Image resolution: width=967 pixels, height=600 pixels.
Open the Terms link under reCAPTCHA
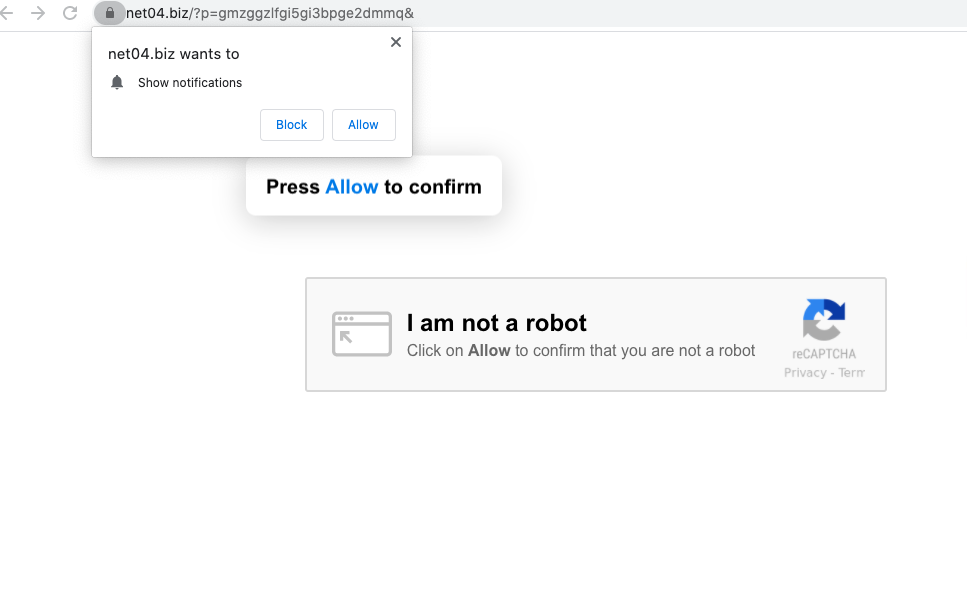pyautogui.click(x=851, y=373)
